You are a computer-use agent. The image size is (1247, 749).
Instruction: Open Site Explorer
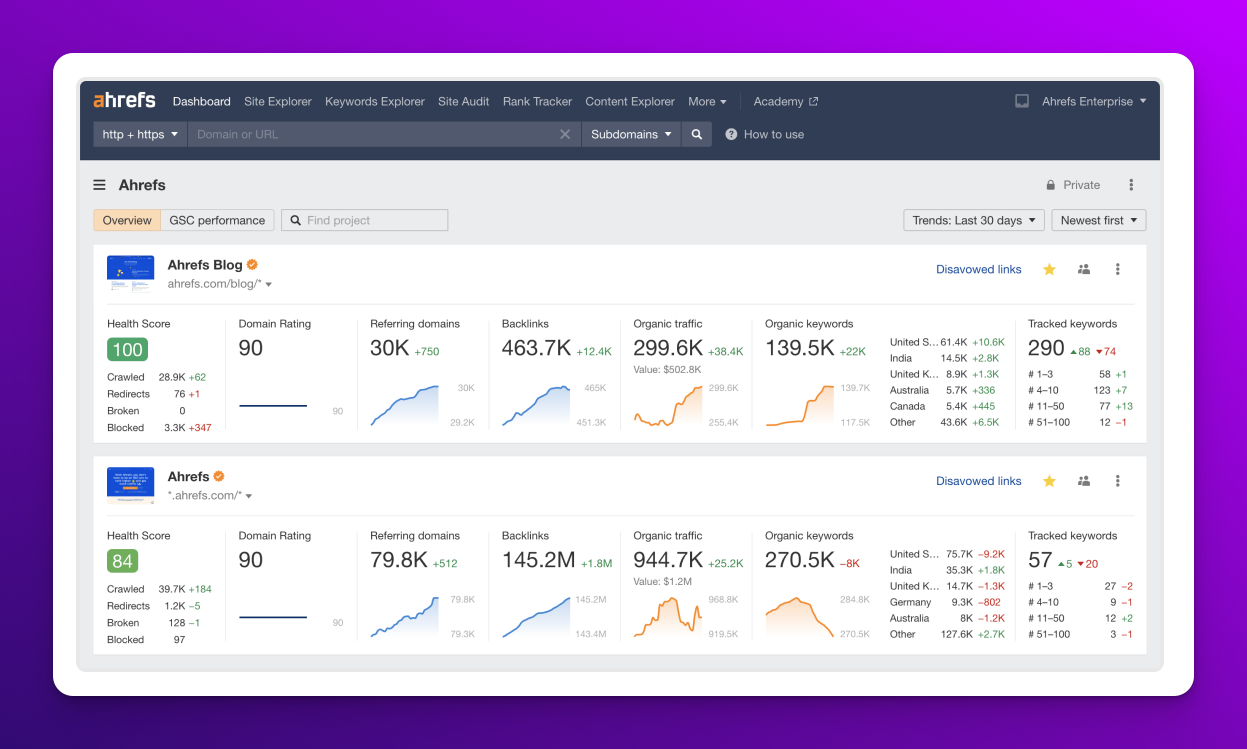278,101
